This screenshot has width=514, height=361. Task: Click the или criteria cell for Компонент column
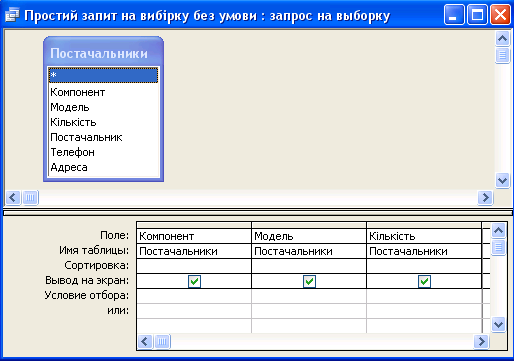click(x=194, y=311)
